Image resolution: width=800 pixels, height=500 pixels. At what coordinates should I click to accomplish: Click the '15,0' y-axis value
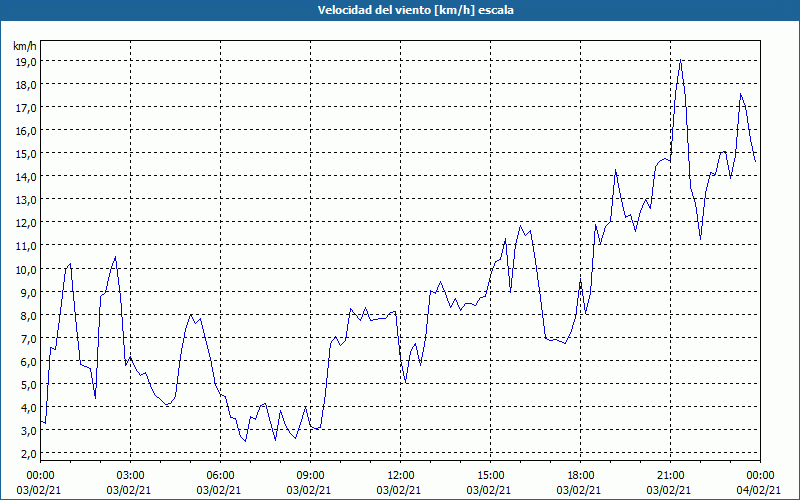(26, 154)
